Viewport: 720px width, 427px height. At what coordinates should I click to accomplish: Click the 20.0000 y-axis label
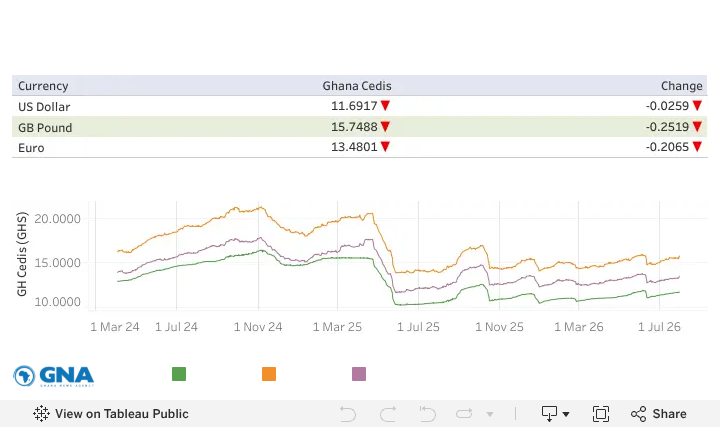[57, 219]
